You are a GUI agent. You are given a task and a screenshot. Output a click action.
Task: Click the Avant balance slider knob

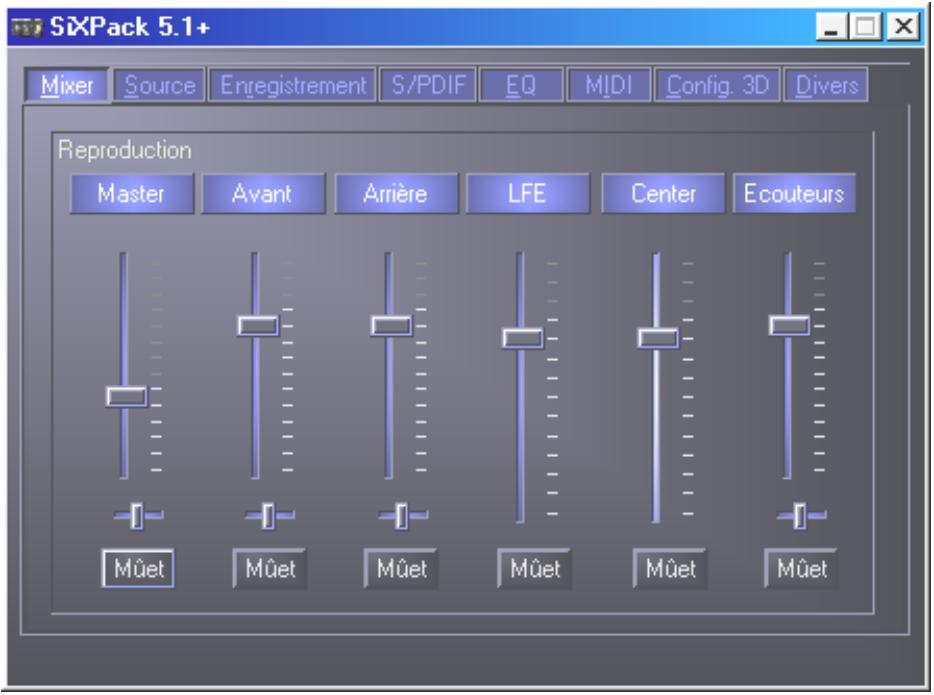267,516
